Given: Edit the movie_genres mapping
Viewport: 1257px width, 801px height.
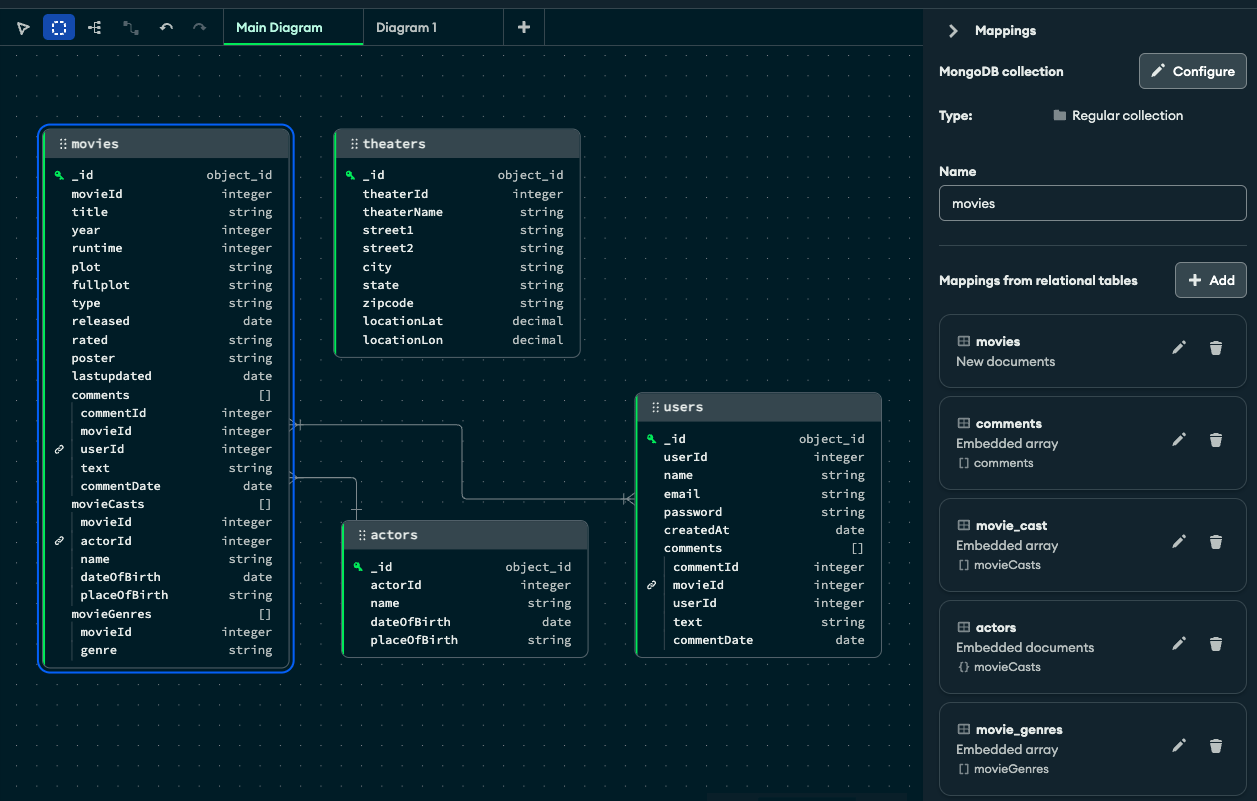Looking at the screenshot, I should (x=1179, y=745).
